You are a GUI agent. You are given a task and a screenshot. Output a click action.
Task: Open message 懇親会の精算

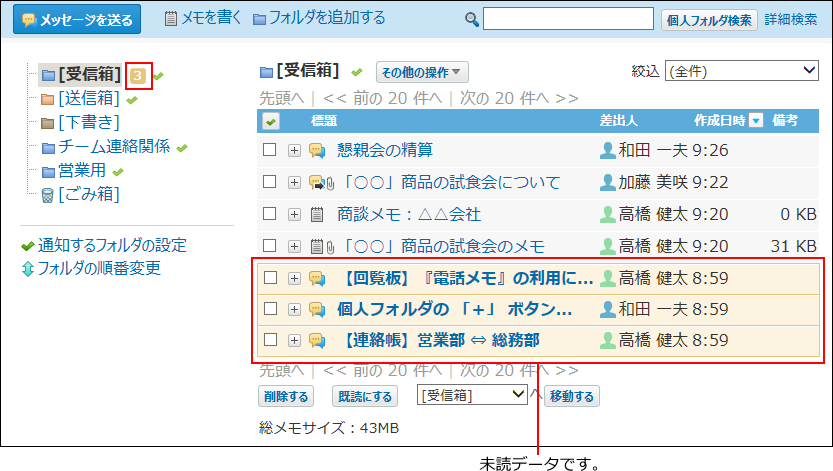pos(385,150)
